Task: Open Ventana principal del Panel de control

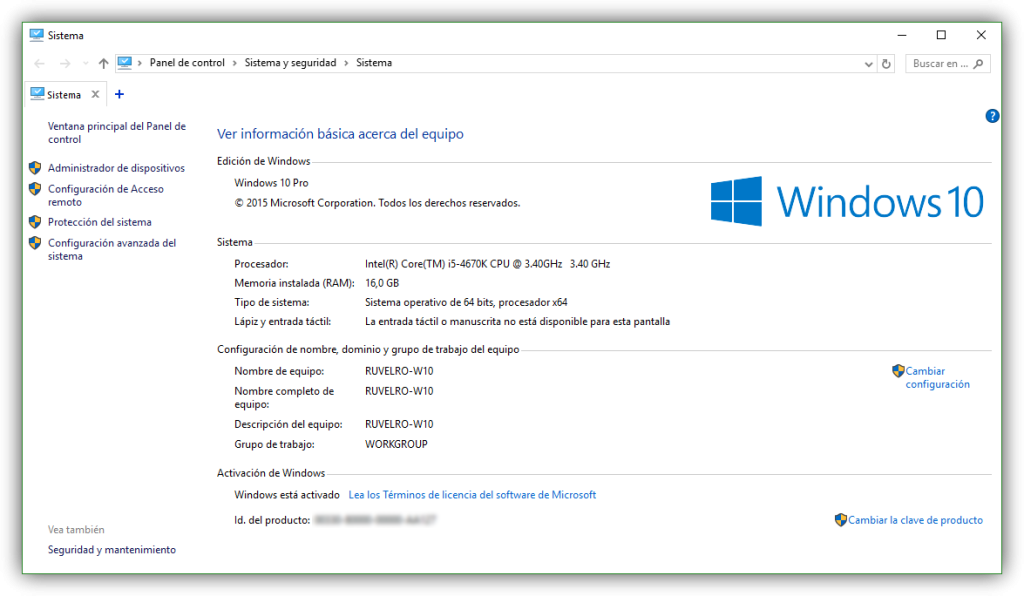Action: [x=117, y=133]
